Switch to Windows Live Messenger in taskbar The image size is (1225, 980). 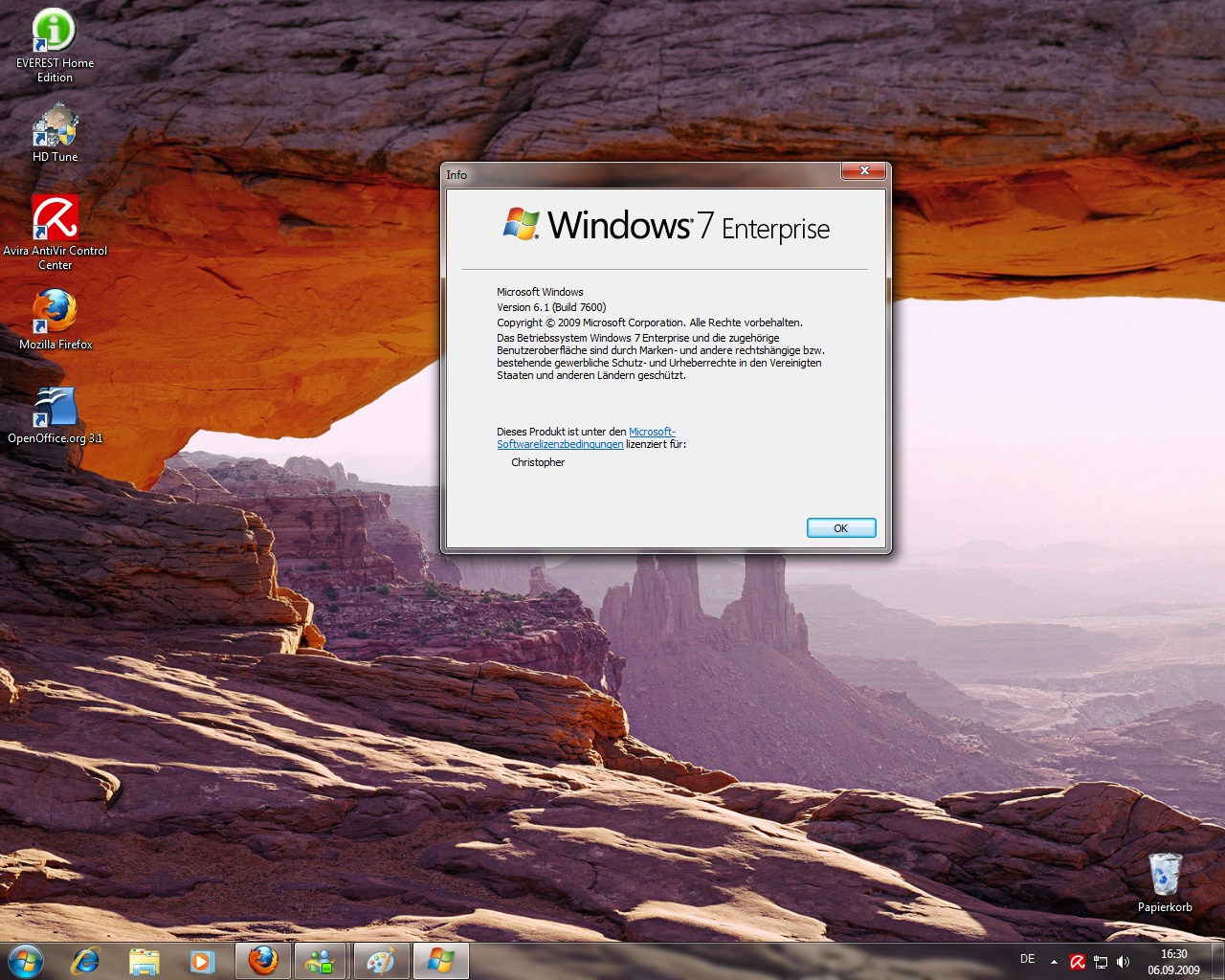coord(322,961)
